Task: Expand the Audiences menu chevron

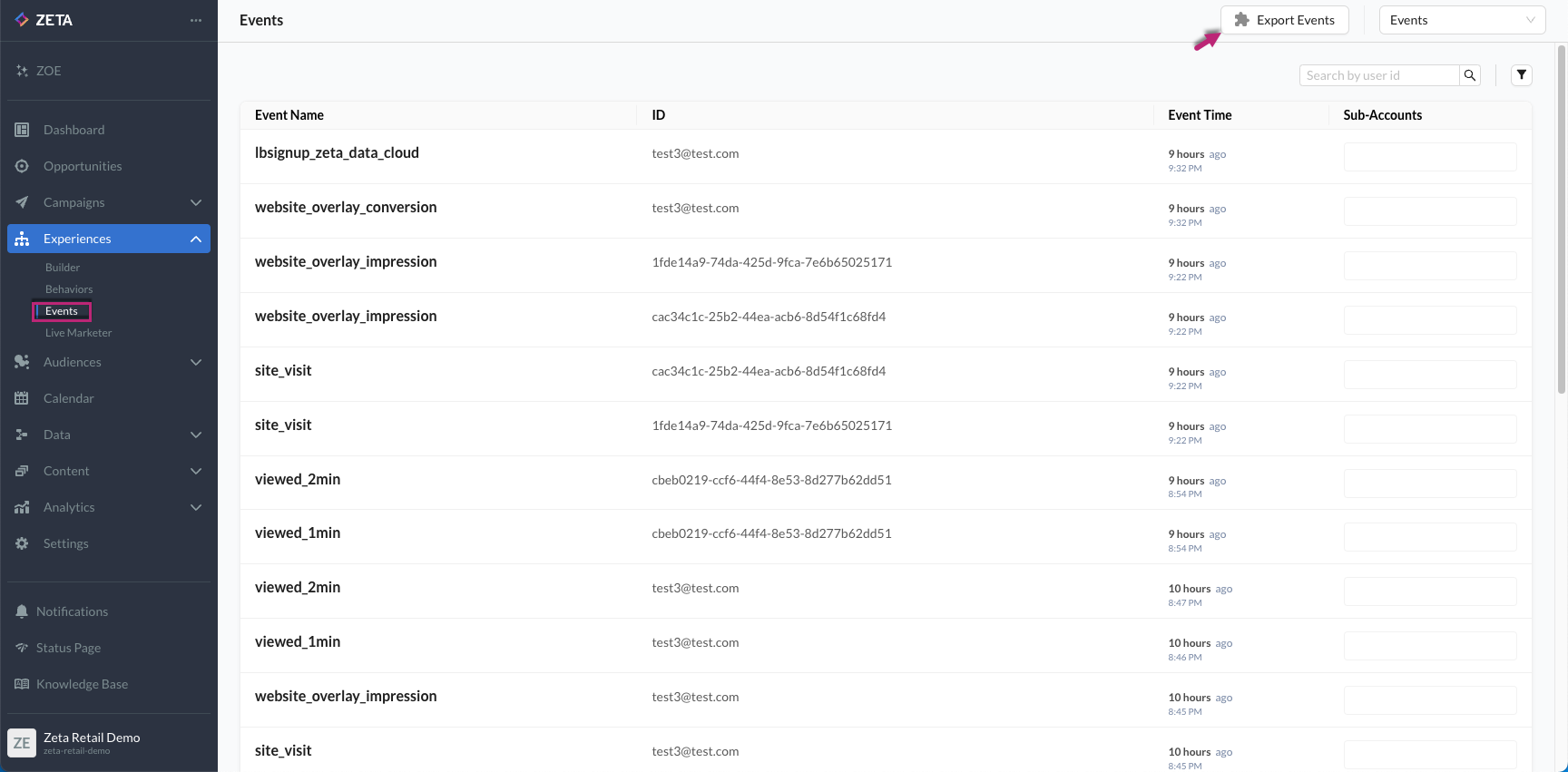Action: pos(196,362)
